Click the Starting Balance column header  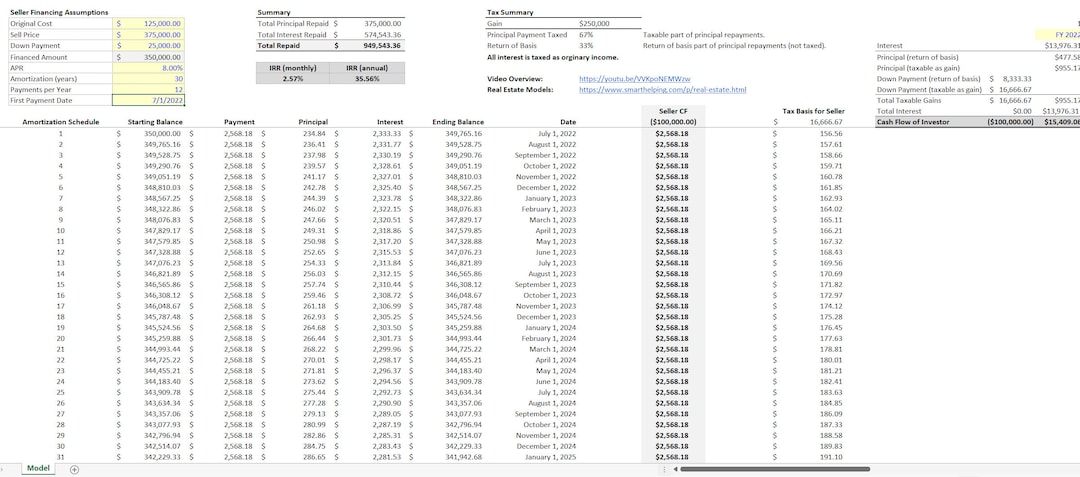154,122
